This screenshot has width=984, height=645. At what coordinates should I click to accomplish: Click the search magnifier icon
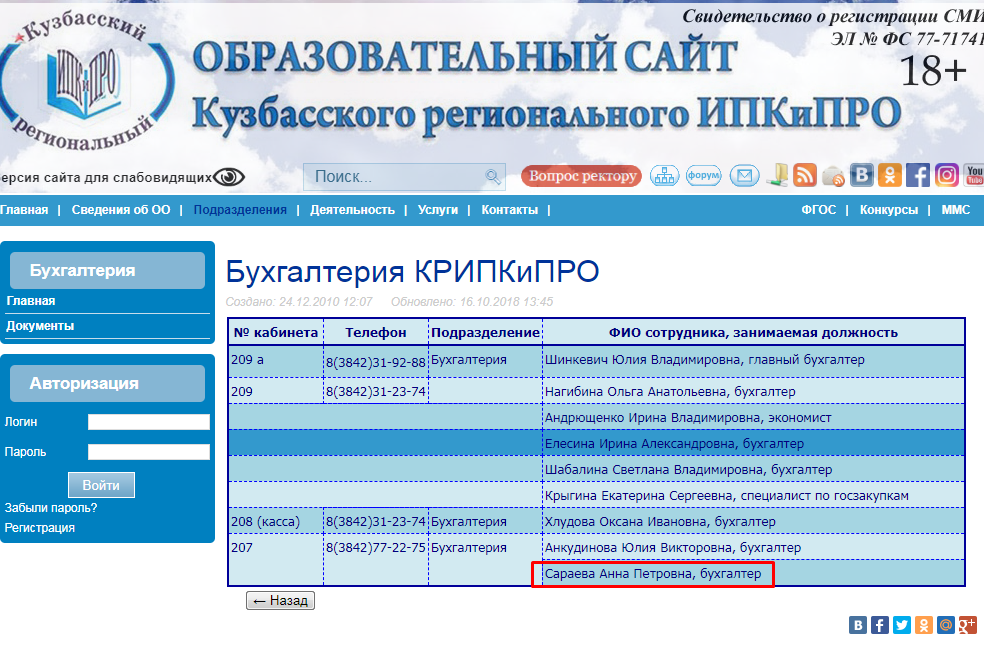(492, 177)
